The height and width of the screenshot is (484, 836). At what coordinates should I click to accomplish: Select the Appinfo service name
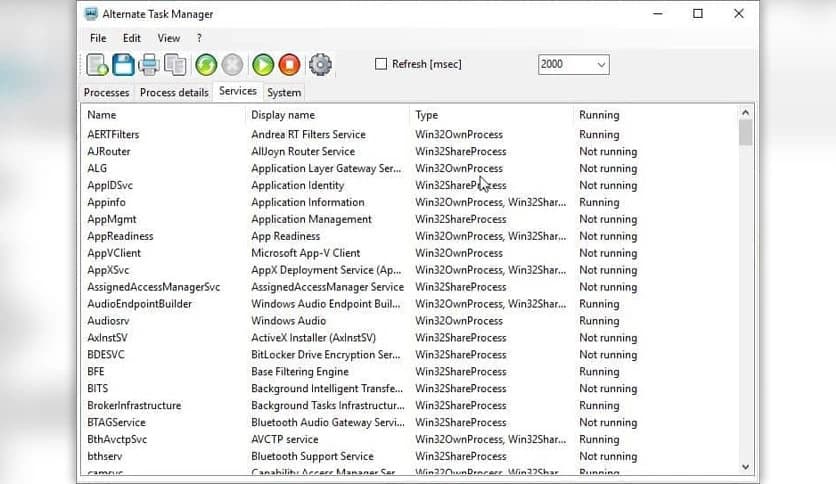(107, 203)
